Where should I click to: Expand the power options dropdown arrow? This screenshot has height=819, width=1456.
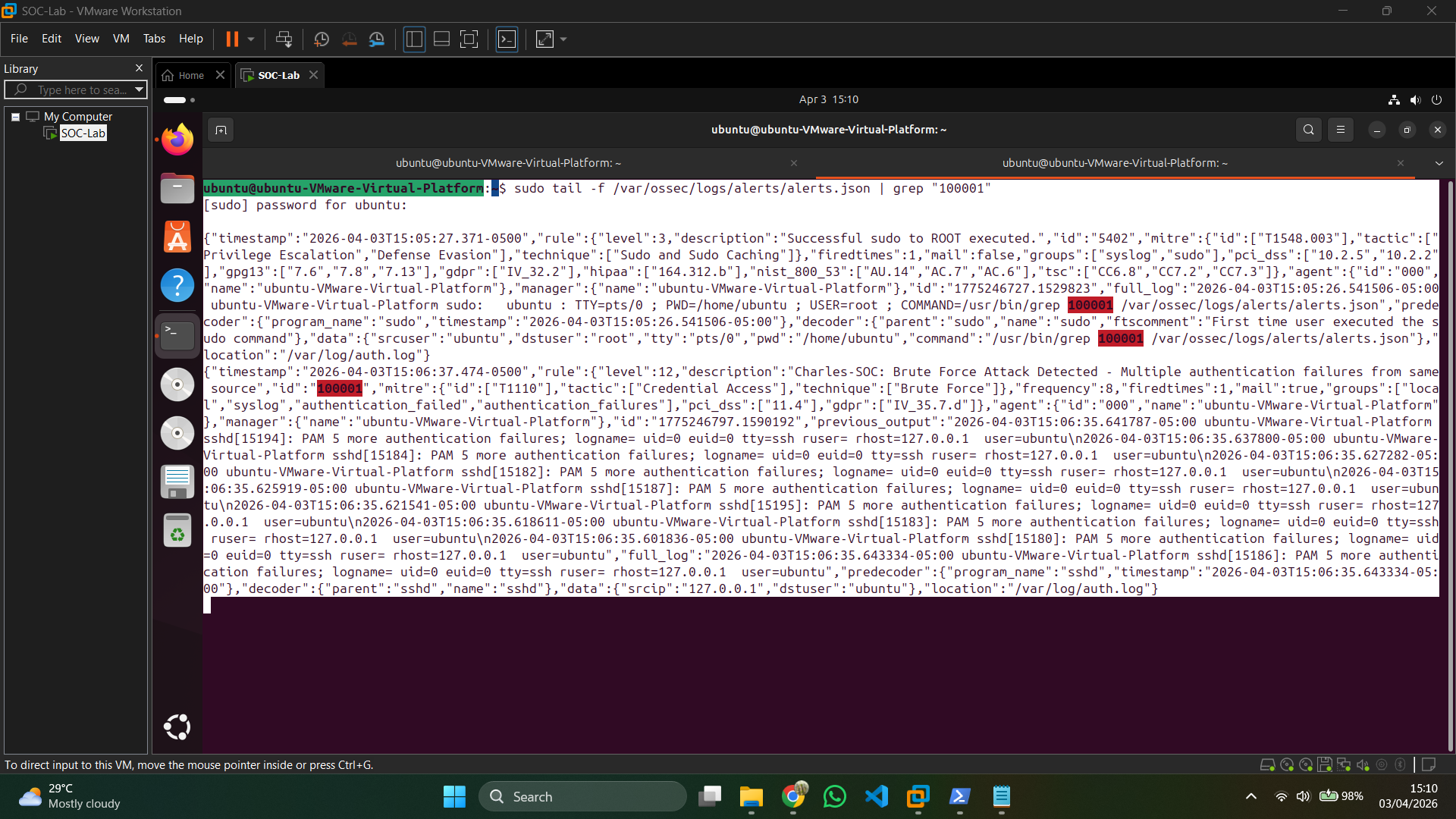(251, 39)
